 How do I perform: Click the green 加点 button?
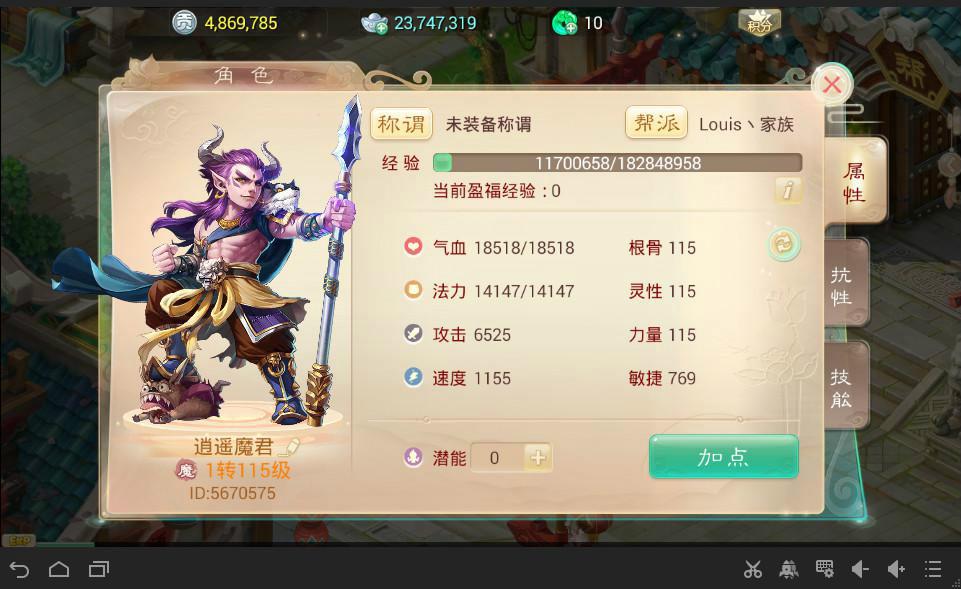click(724, 456)
